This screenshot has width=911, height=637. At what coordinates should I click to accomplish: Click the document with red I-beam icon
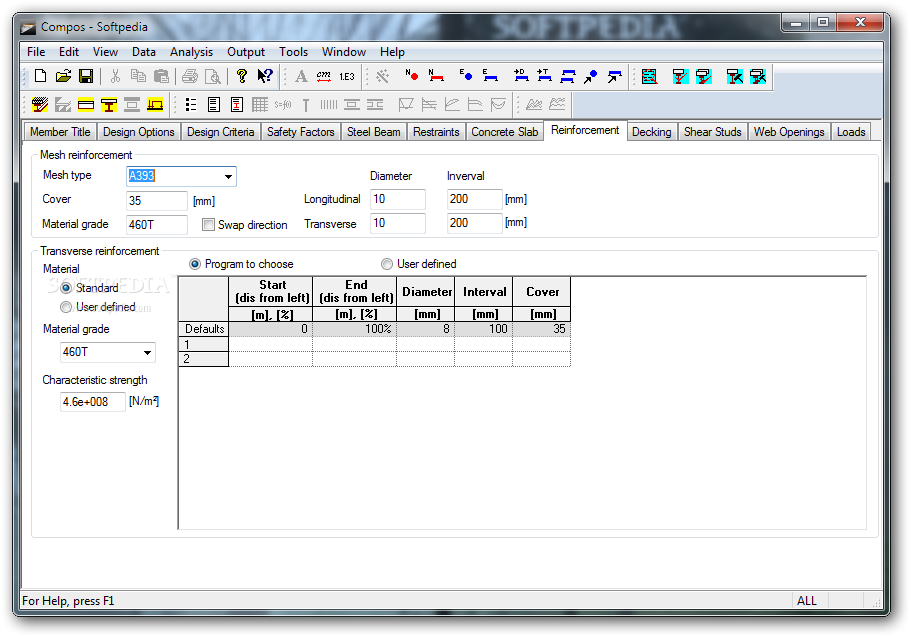[x=236, y=105]
